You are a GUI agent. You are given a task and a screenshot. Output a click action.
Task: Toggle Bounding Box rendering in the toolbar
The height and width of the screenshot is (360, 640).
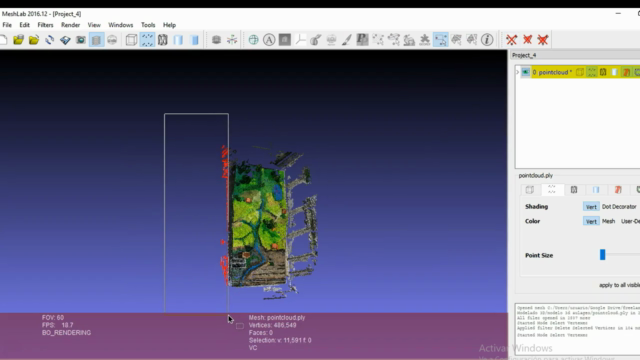point(131,40)
